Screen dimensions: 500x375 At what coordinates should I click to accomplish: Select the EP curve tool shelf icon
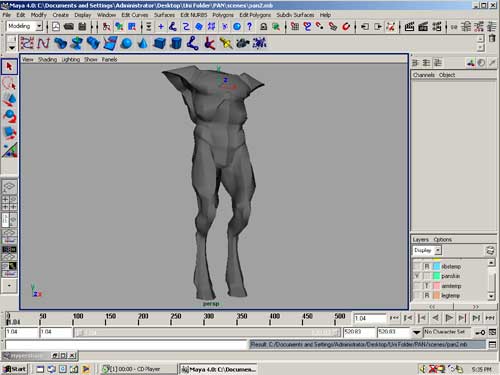(43, 43)
